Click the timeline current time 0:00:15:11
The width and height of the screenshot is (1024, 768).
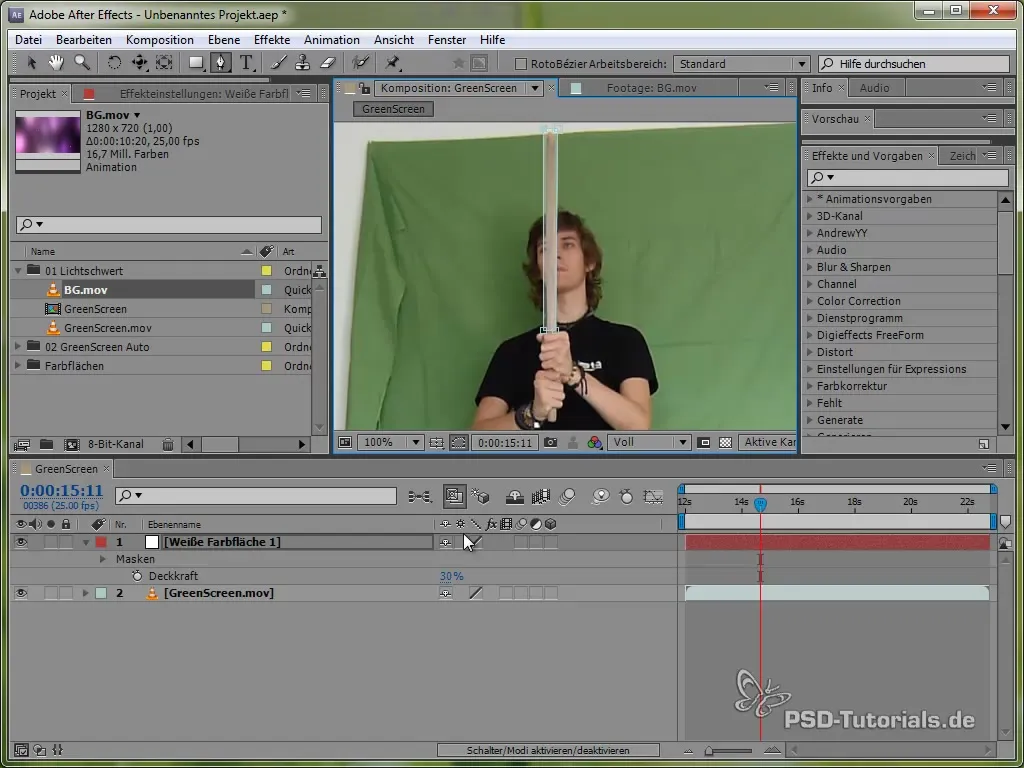point(61,490)
